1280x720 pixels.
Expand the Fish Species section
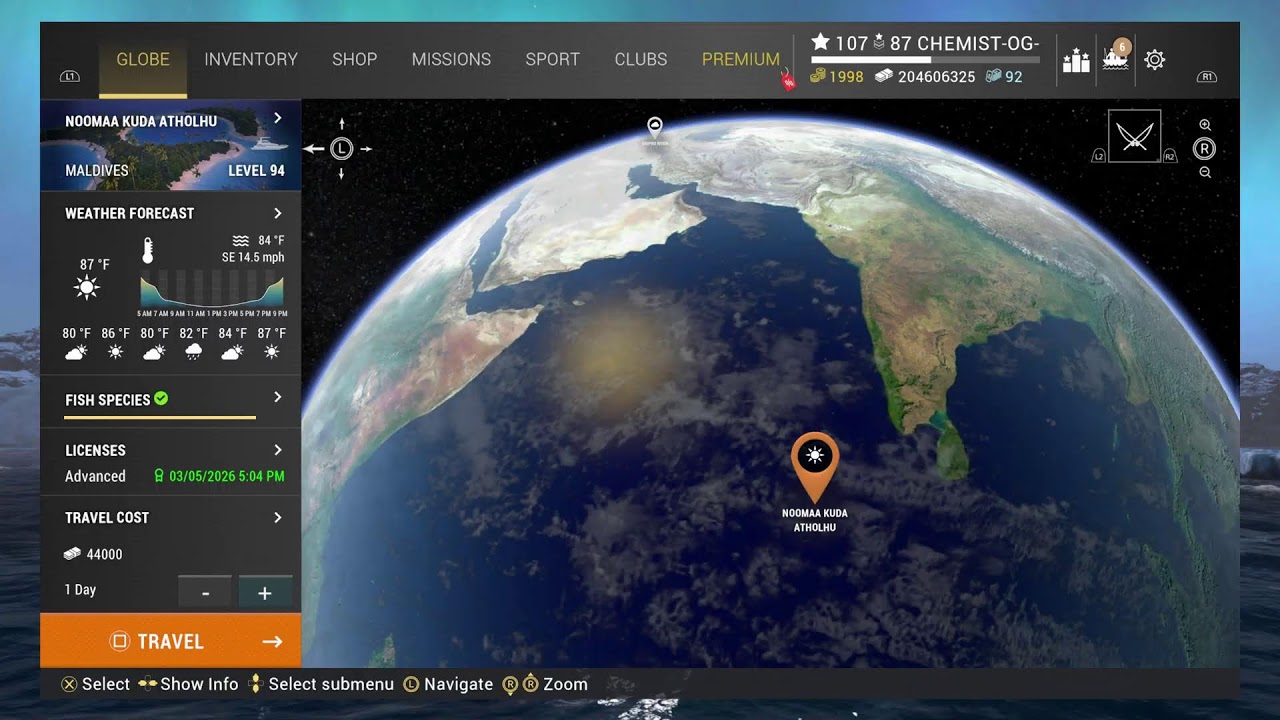(277, 398)
